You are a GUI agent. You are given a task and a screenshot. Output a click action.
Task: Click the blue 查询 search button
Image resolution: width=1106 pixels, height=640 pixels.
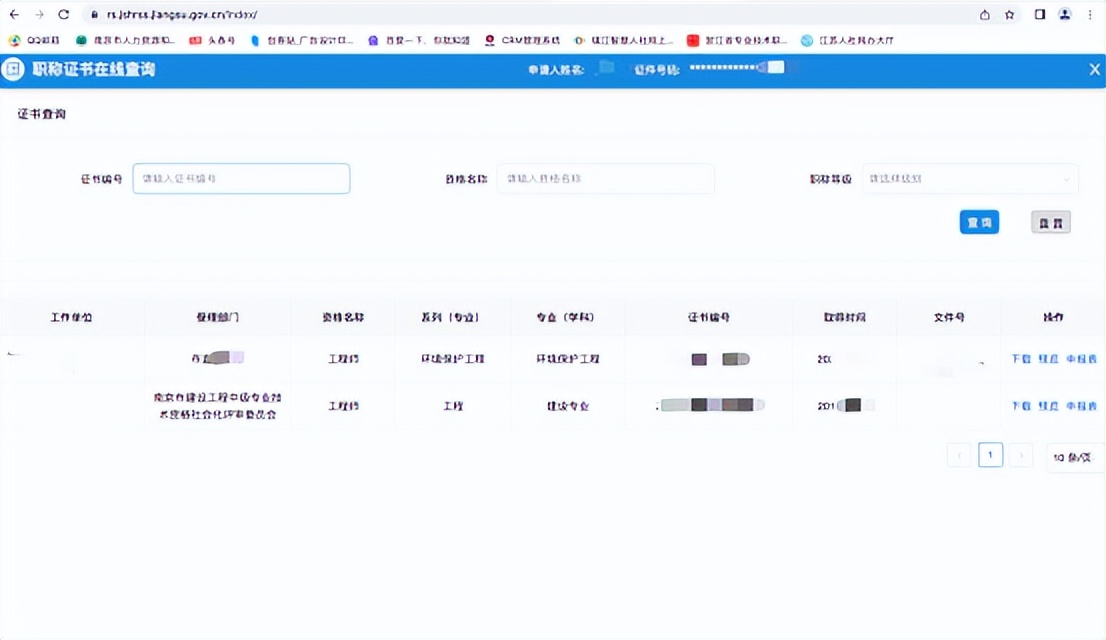979,222
